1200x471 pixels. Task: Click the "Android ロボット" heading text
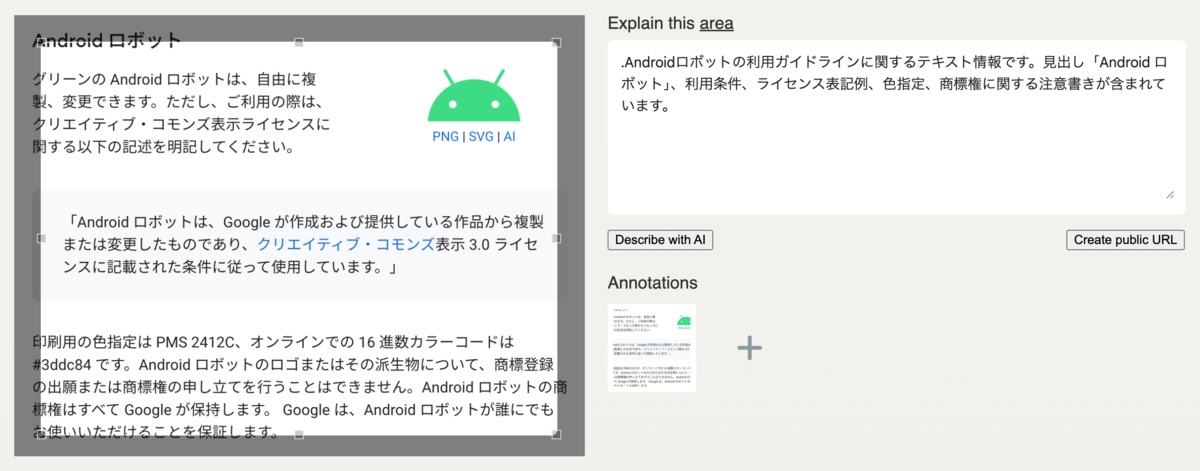point(107,41)
